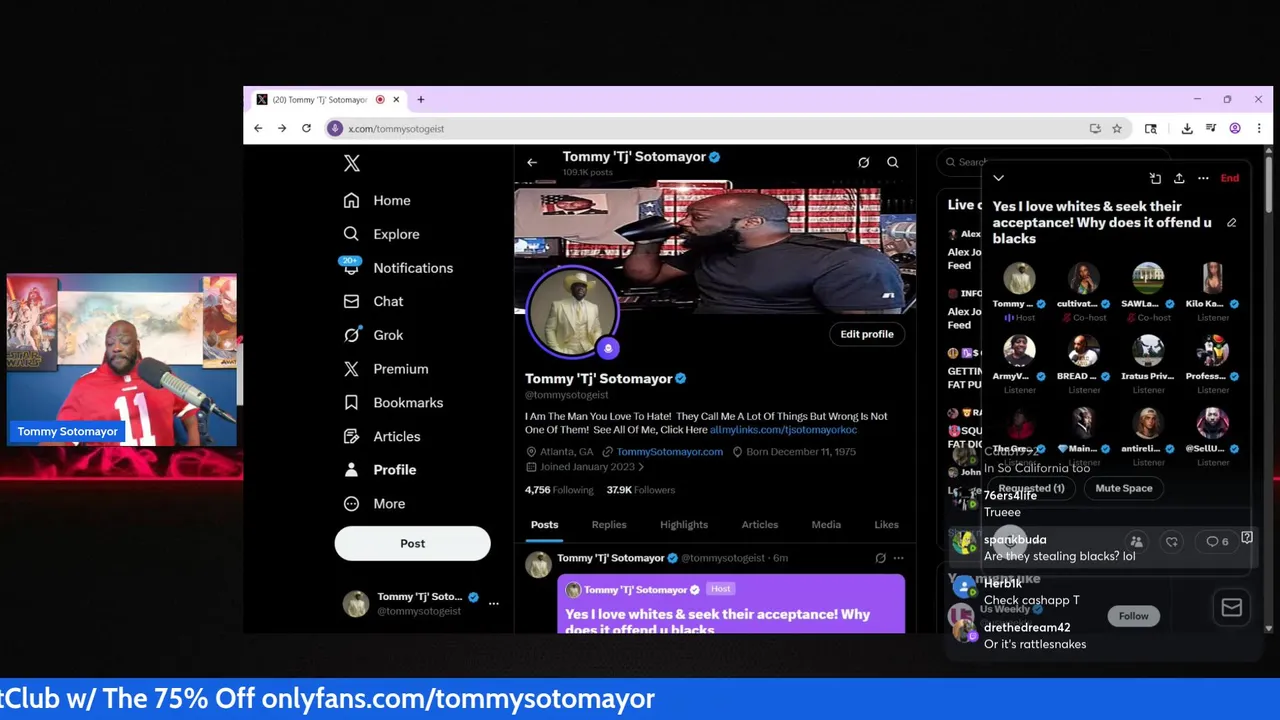Viewport: 1280px width, 720px height.
Task: Click the Space help question icon
Action: (1247, 539)
